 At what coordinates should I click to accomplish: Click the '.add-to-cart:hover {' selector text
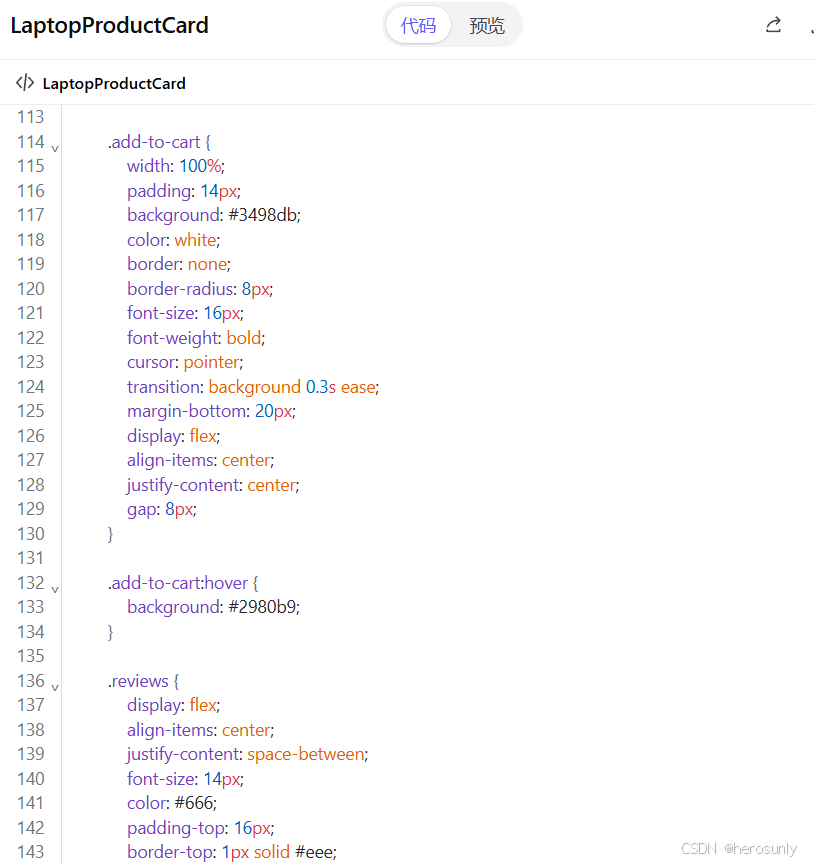click(x=183, y=583)
